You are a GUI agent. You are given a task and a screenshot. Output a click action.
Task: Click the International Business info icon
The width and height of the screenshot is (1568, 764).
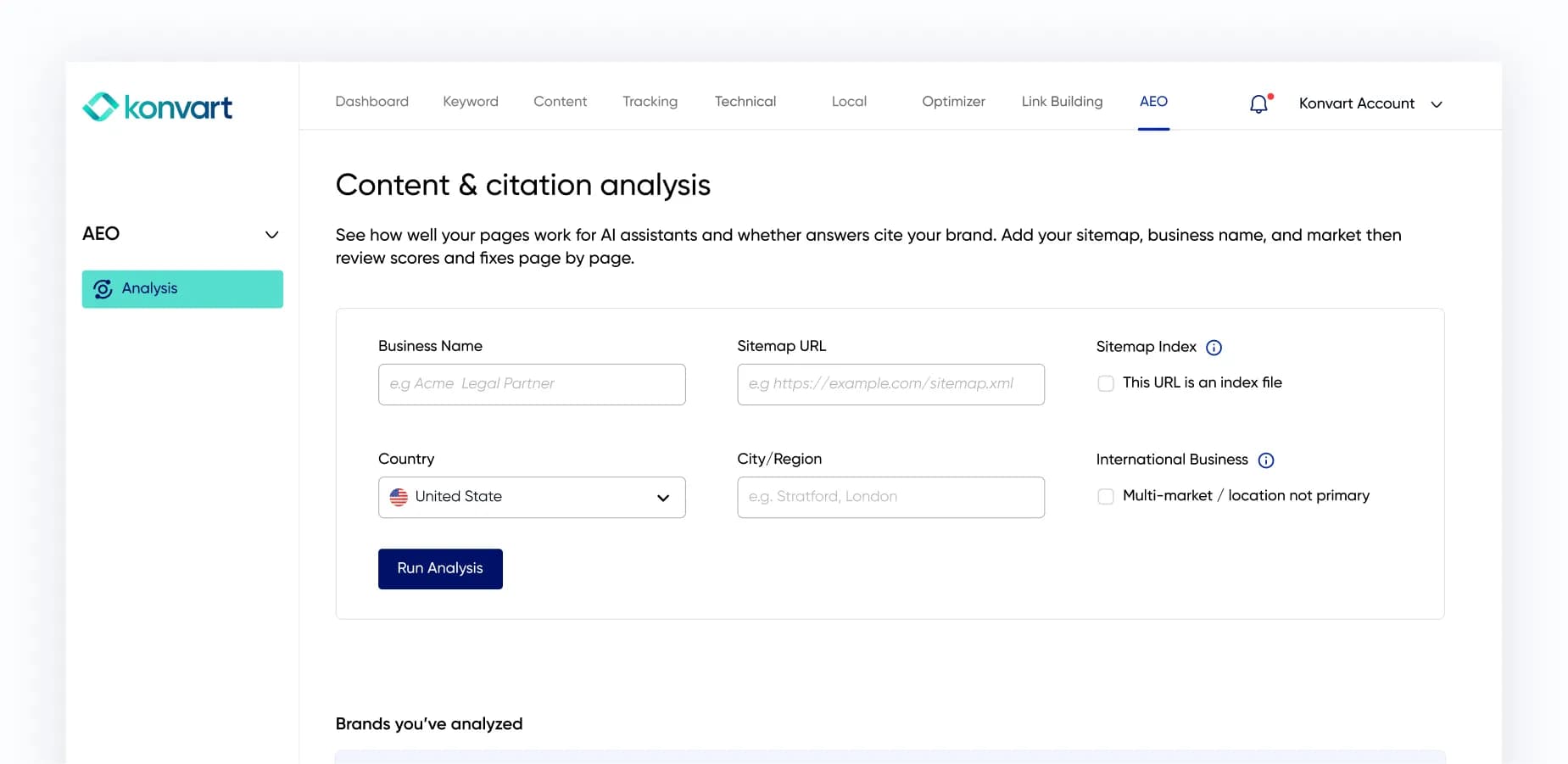point(1265,460)
